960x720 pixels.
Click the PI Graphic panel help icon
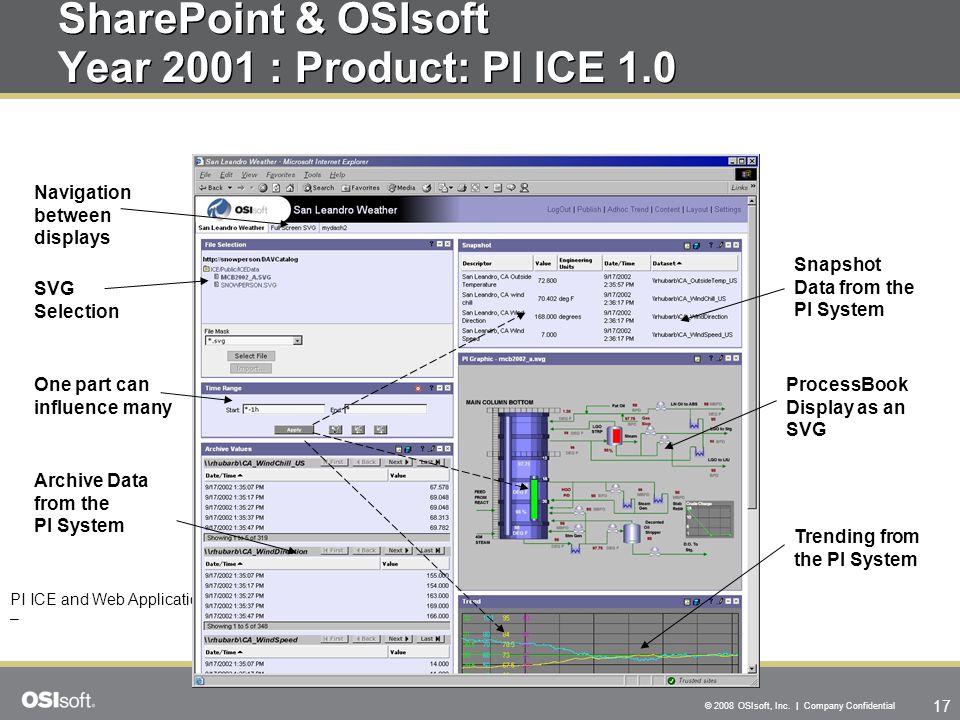[x=710, y=358]
